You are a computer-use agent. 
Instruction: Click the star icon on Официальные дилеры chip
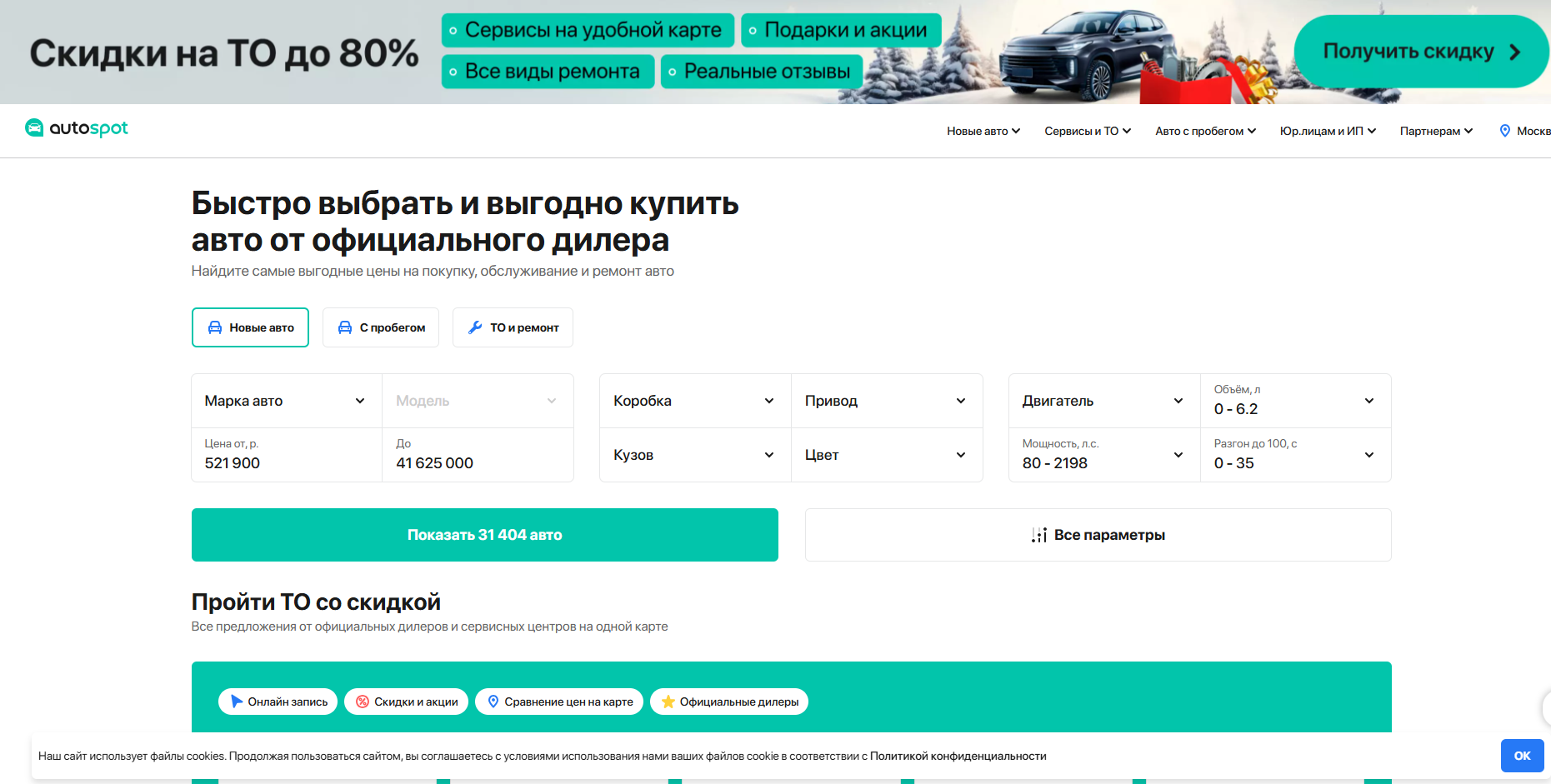tap(668, 702)
